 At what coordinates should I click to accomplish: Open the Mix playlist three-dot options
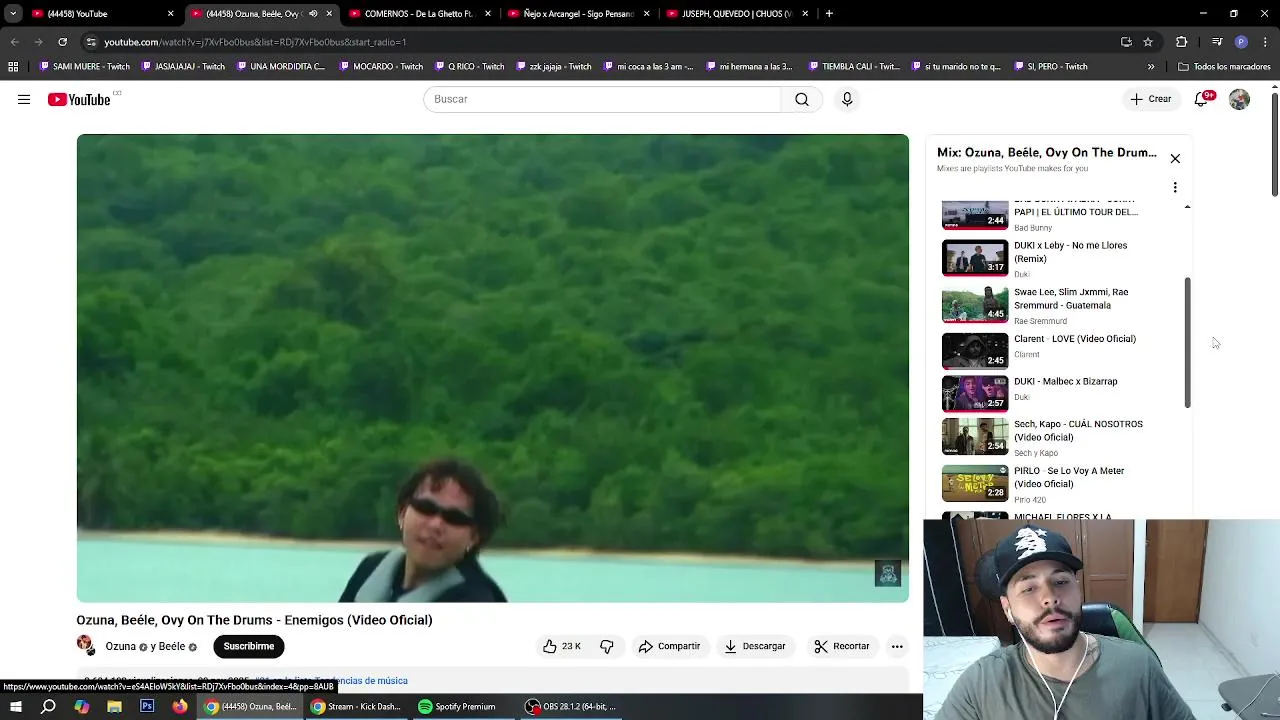pyautogui.click(x=1175, y=187)
